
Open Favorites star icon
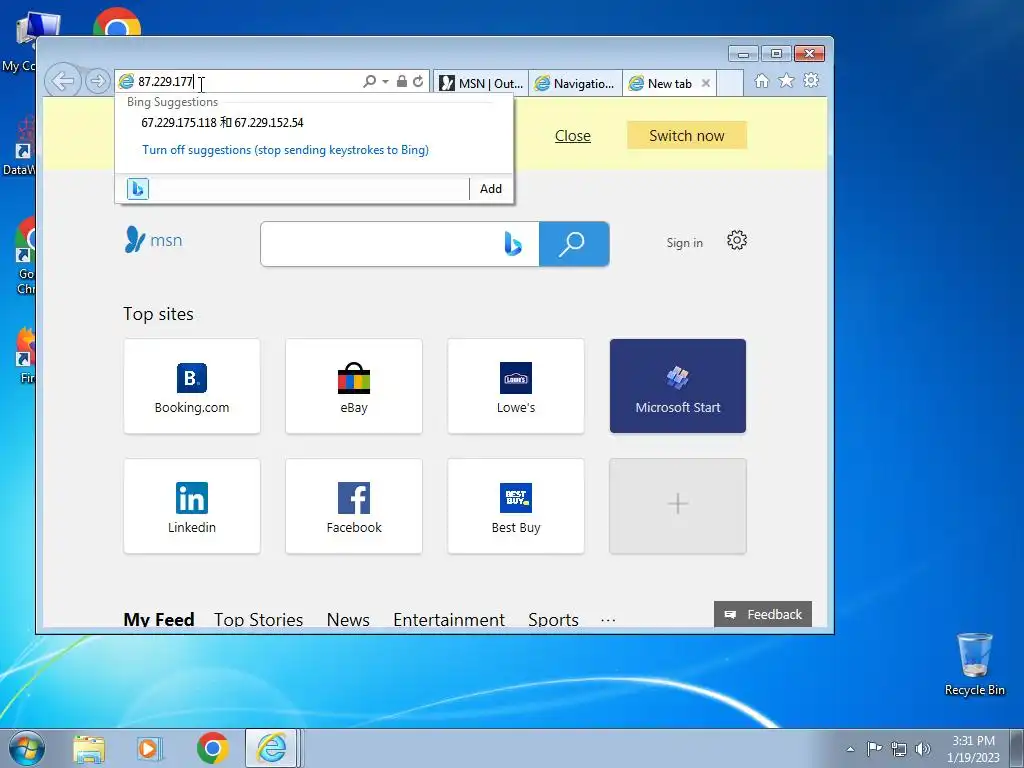pos(786,80)
